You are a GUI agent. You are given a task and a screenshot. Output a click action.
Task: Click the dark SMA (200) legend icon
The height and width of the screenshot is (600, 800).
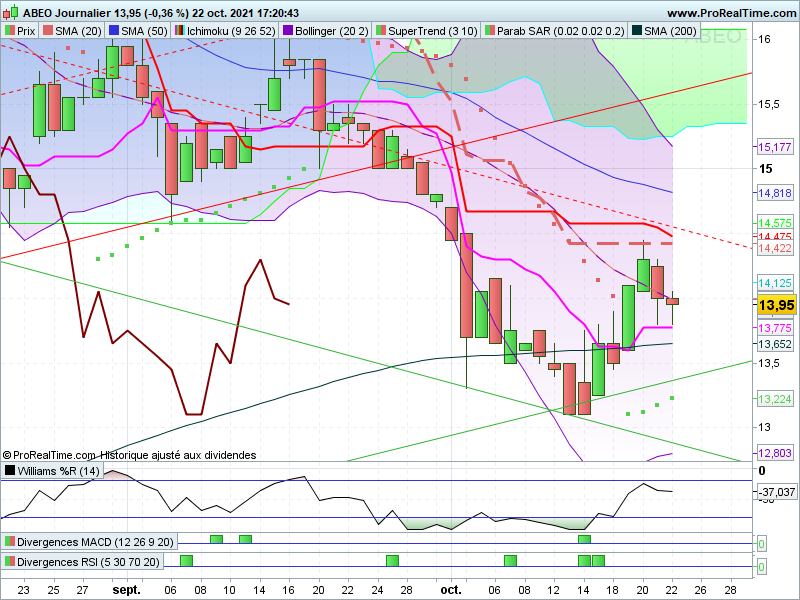pos(637,31)
